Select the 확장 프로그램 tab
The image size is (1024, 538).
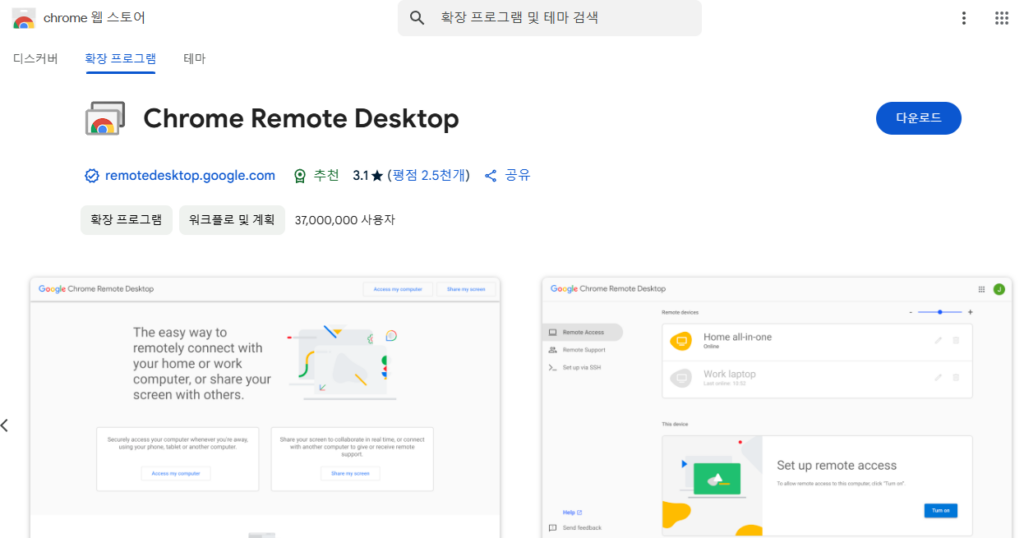point(120,58)
